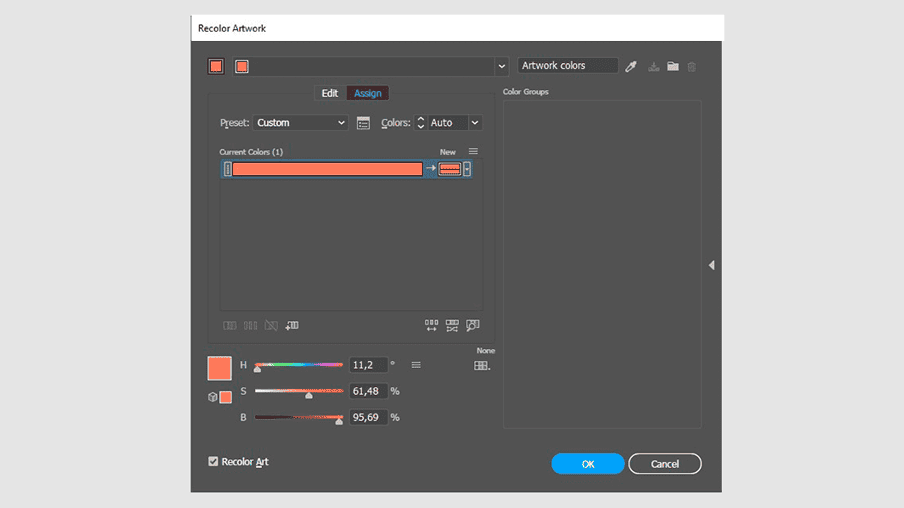Open the Preset dropdown set to Custom
This screenshot has height=508, width=904.
pyautogui.click(x=300, y=123)
